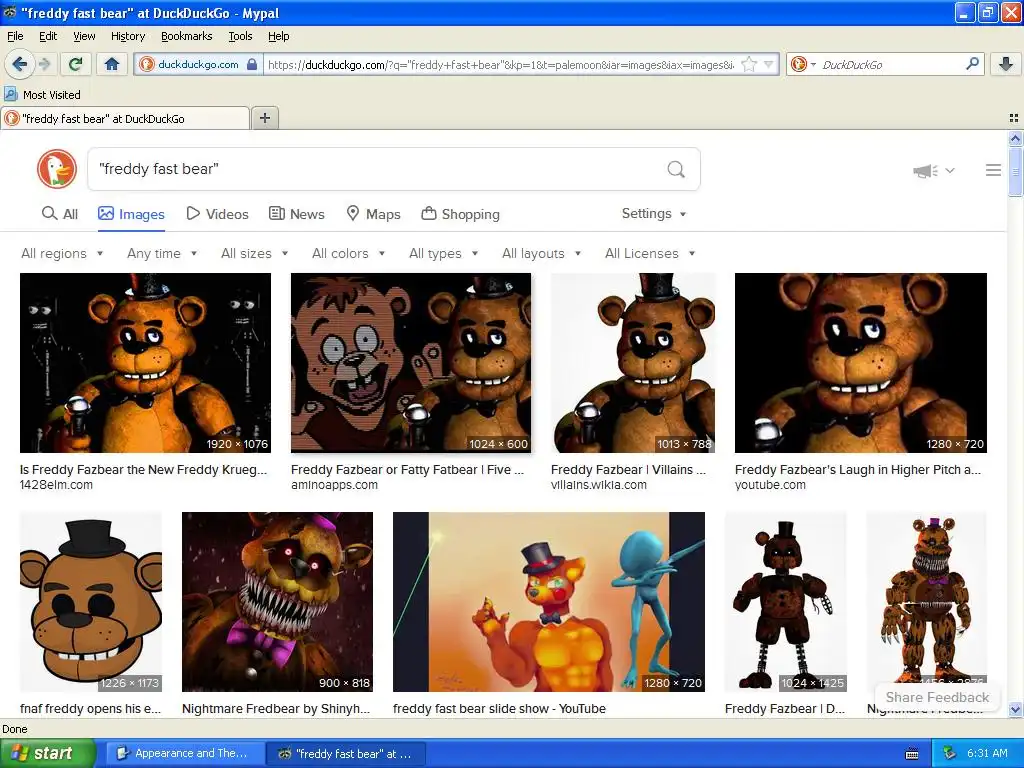The height and width of the screenshot is (768, 1024).
Task: Open the History menu
Action: pyautogui.click(x=128, y=36)
